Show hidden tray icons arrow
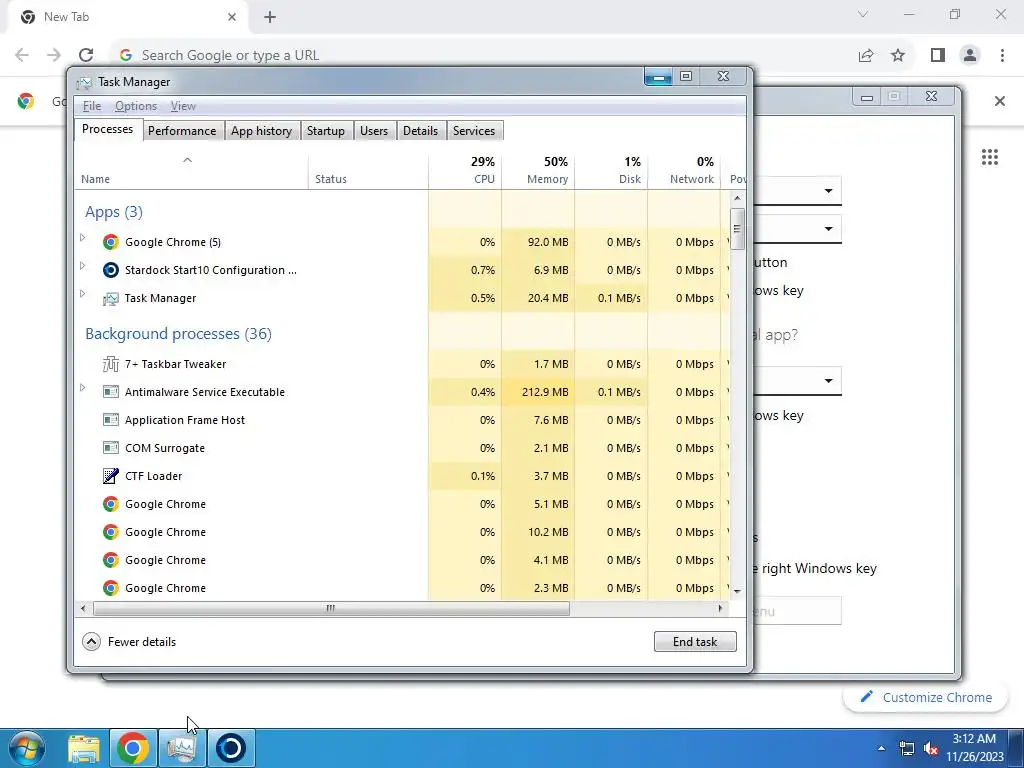 (x=881, y=748)
